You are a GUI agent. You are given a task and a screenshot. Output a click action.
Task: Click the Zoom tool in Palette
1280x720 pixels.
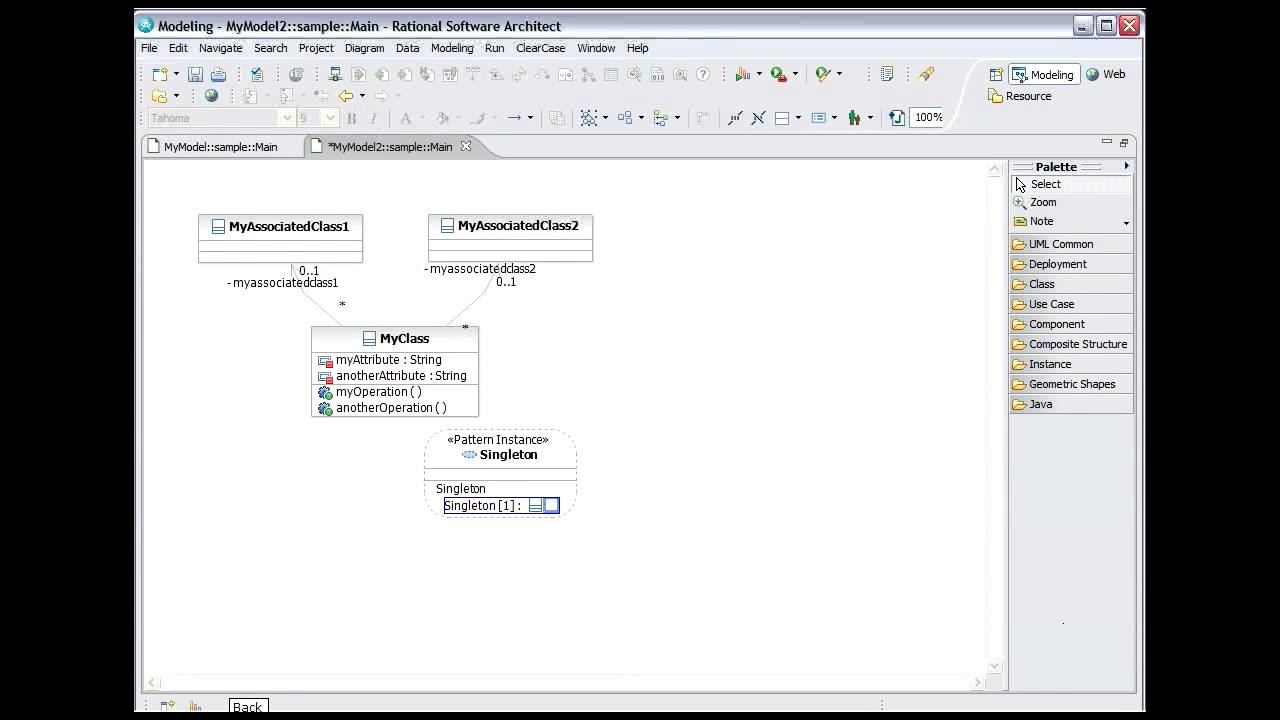coord(1071,202)
